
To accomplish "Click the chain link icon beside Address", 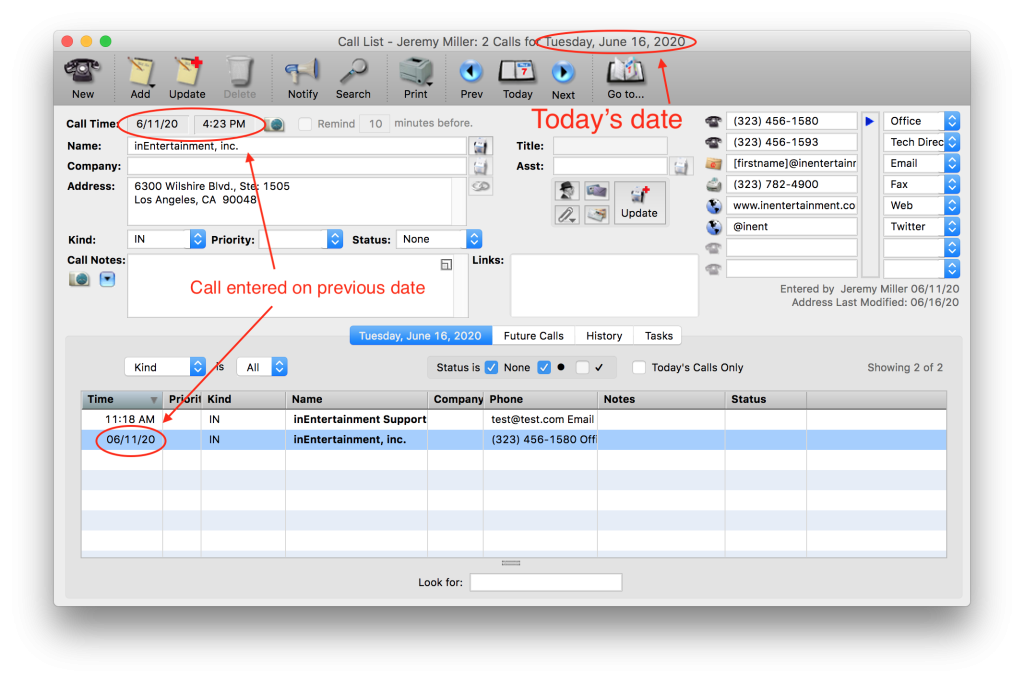I will click(481, 186).
